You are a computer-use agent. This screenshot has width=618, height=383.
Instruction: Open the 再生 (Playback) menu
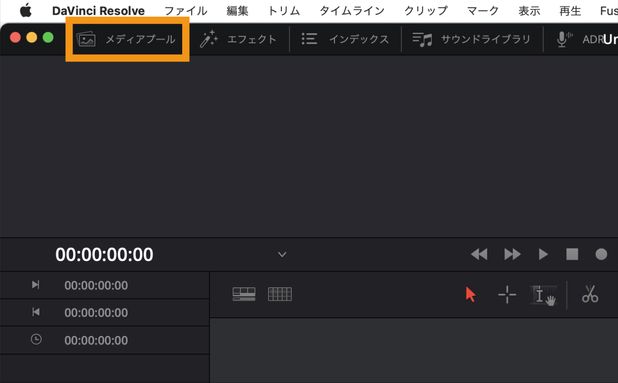click(570, 11)
